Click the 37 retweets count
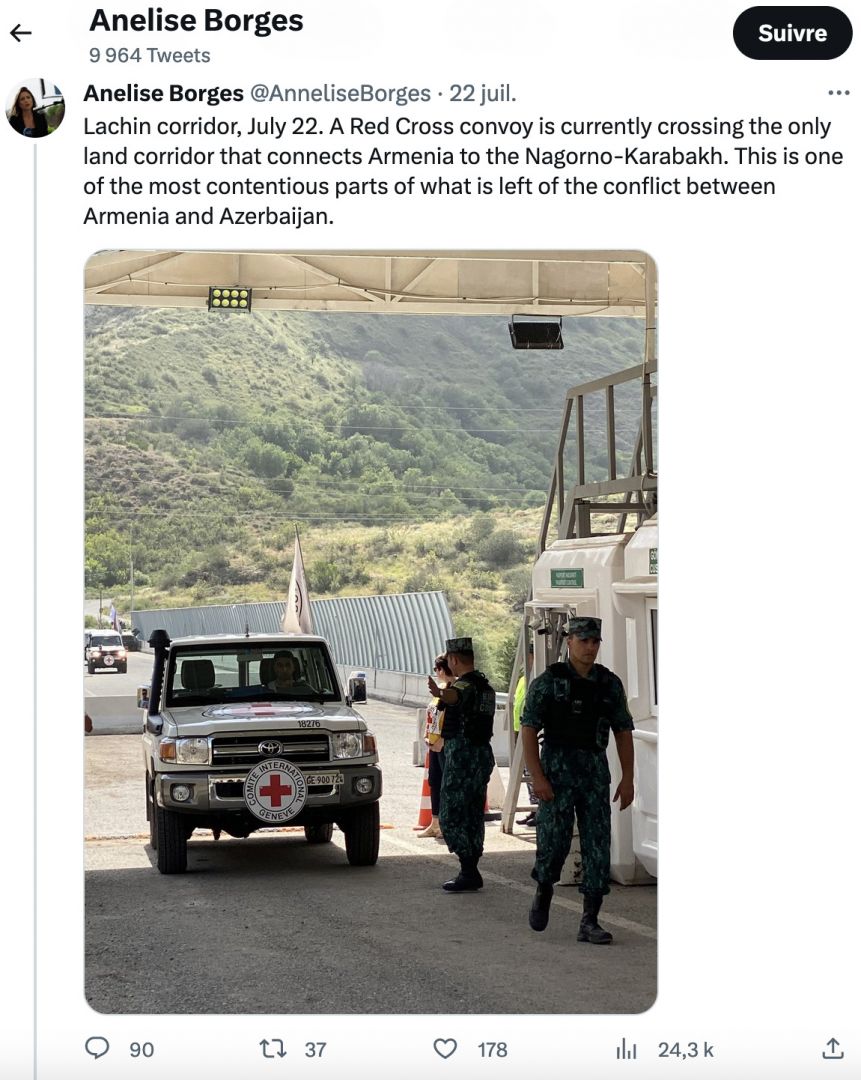This screenshot has height=1080, width=861. (x=315, y=1050)
